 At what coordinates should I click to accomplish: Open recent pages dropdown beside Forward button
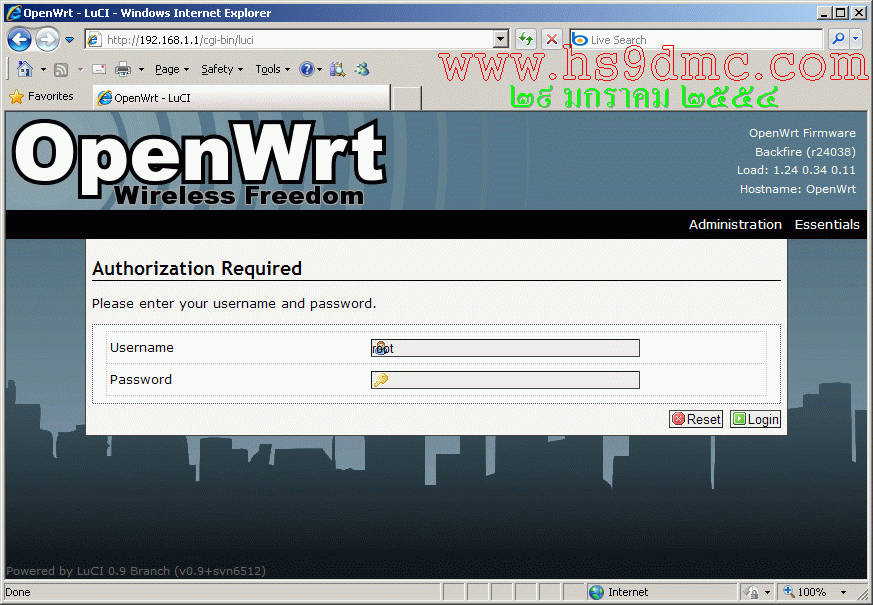(x=70, y=40)
